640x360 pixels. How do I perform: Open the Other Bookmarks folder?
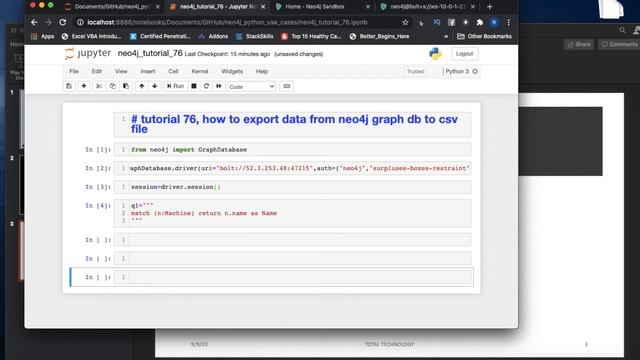pos(484,36)
